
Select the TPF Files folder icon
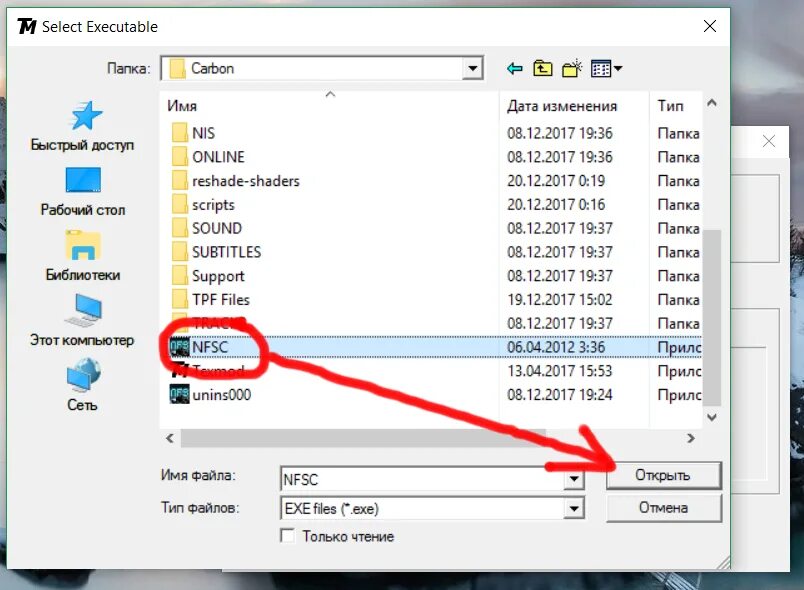click(x=179, y=299)
